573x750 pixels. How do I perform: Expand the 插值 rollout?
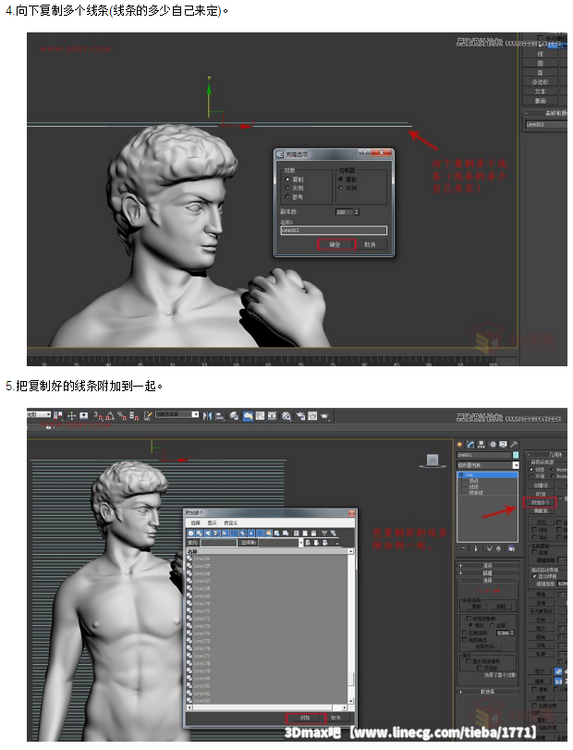(x=488, y=573)
